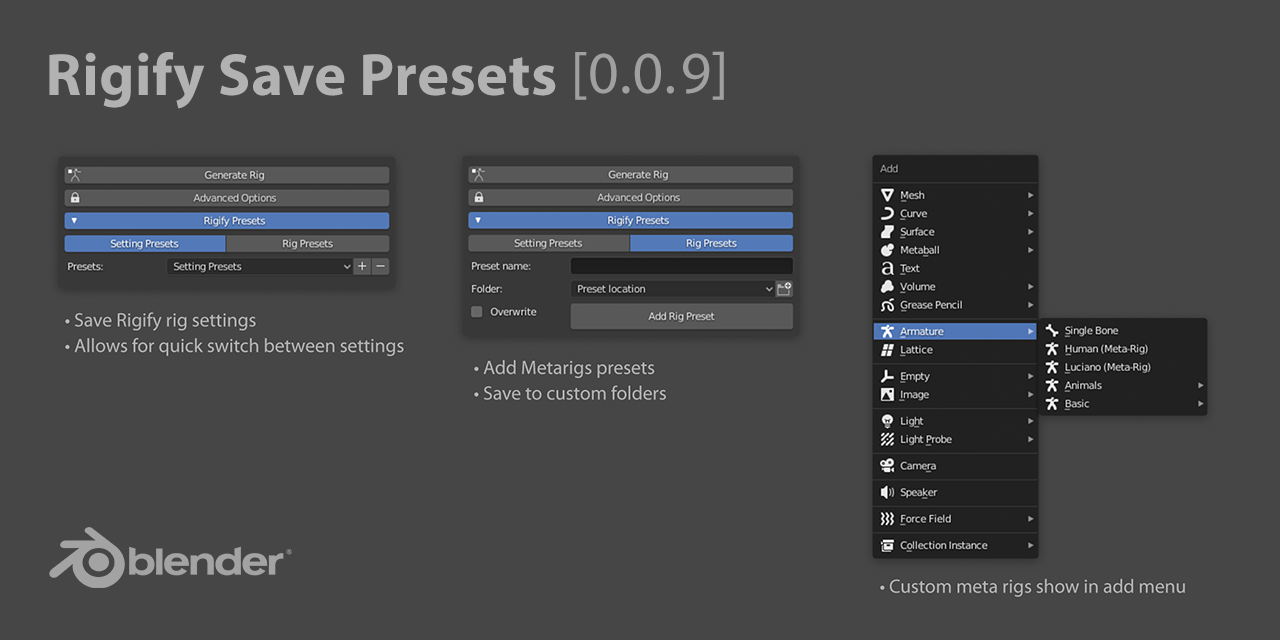The width and height of the screenshot is (1280, 640).
Task: Collapse Rigify Presets in middle panel
Action: 630,220
